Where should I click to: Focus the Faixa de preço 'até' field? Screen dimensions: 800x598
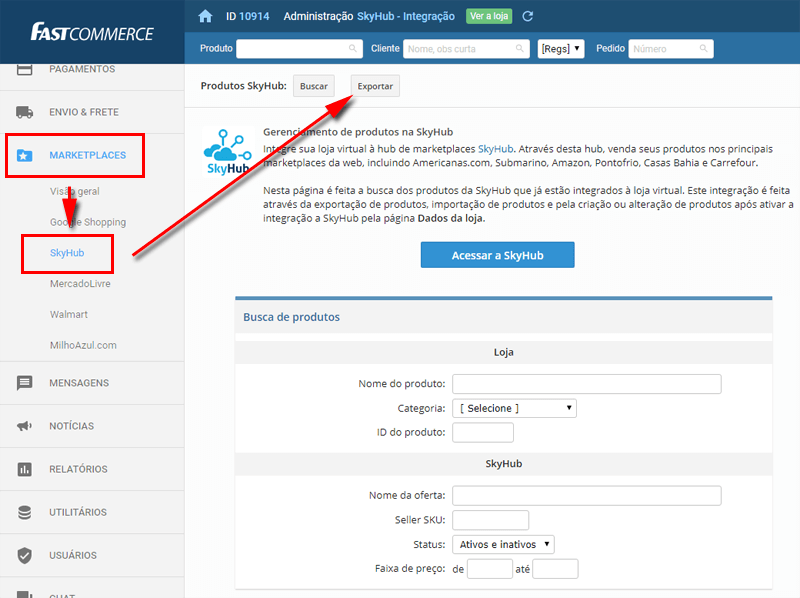[x=555, y=569]
